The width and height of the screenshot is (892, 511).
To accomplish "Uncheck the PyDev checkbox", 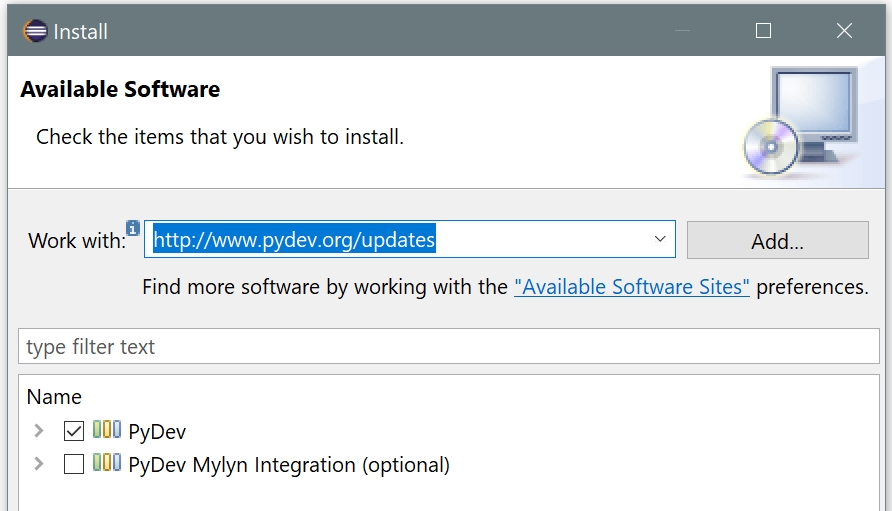I will [x=74, y=431].
